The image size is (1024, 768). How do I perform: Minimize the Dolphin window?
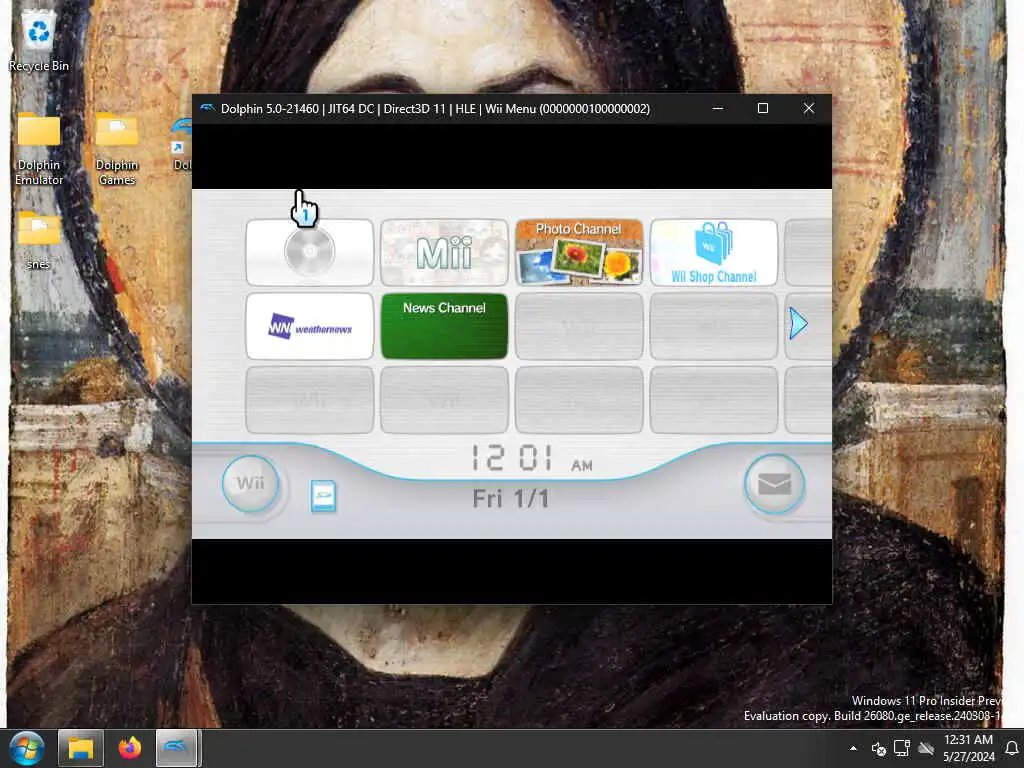(x=718, y=108)
